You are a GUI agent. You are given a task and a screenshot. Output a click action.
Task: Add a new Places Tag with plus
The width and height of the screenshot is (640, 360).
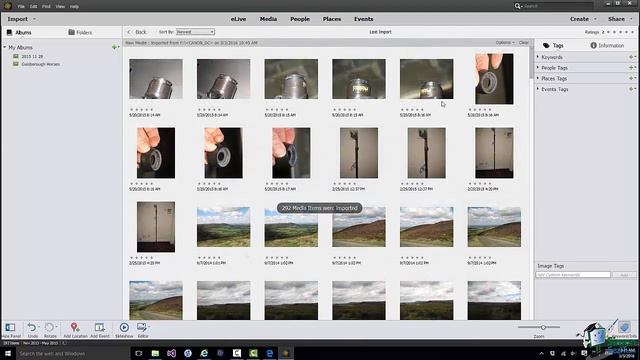[x=631, y=78]
